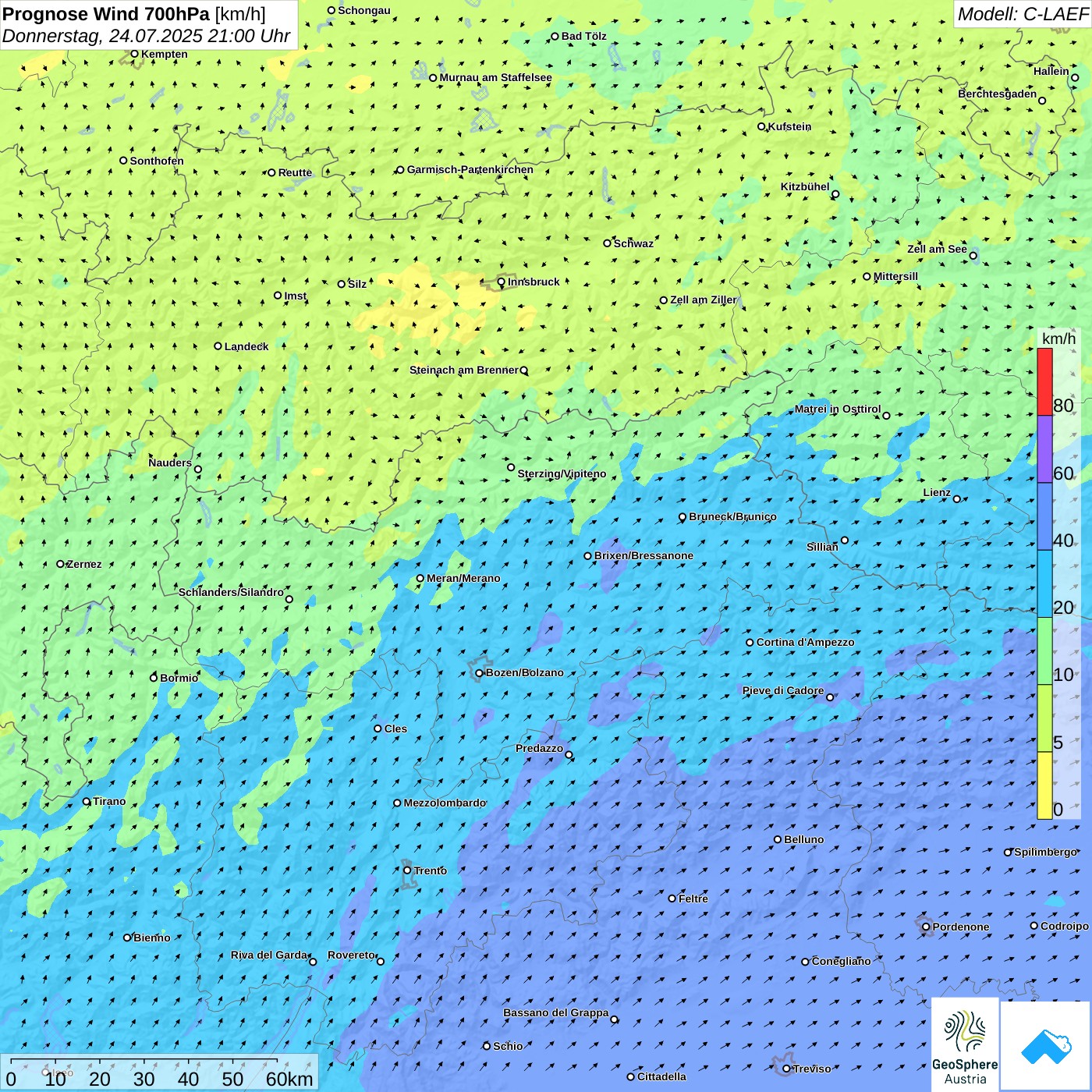Click the Trento city label
Screen dimensions: 1092x1092
coord(431,870)
